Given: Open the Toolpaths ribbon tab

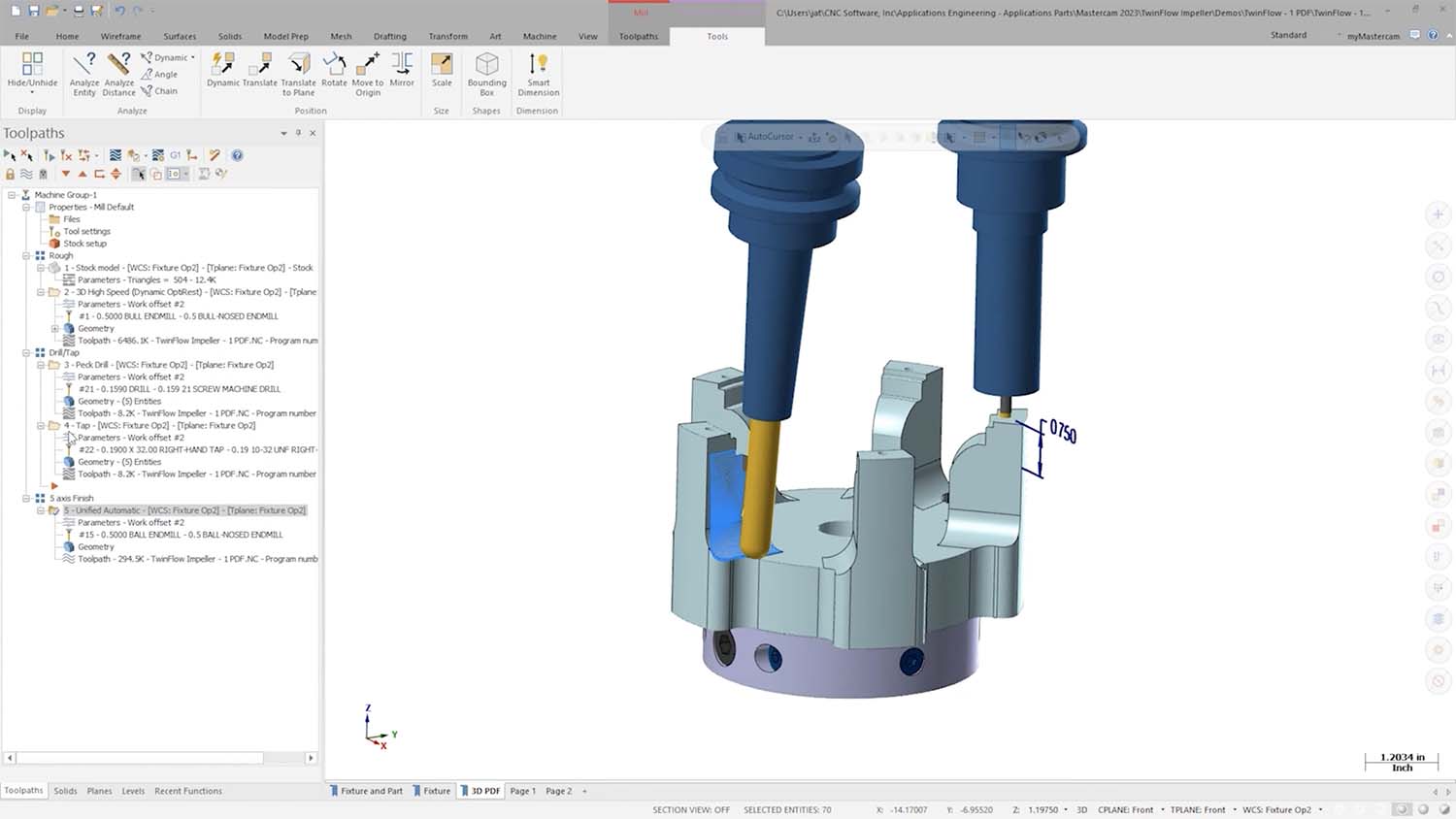Looking at the screenshot, I should pos(639,36).
